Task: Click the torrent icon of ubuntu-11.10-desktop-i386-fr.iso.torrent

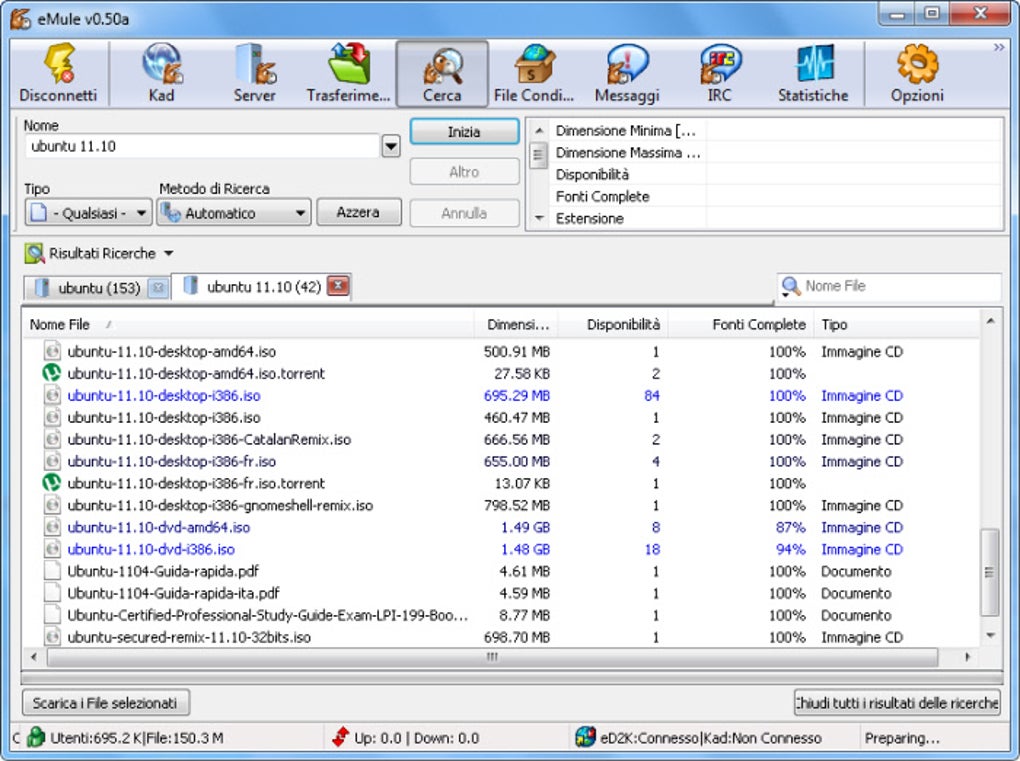Action: [x=51, y=483]
